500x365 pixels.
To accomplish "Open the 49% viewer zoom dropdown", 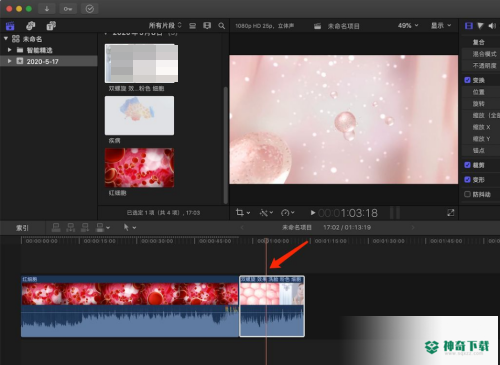I will click(x=408, y=26).
